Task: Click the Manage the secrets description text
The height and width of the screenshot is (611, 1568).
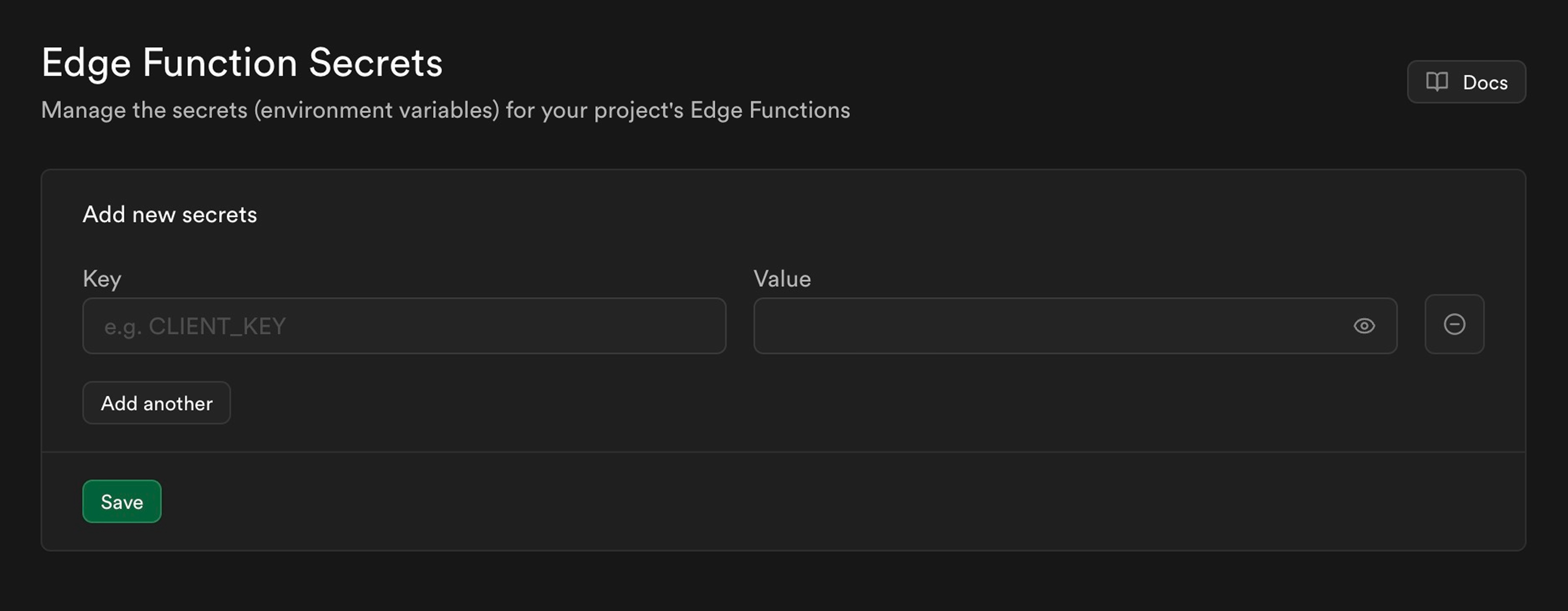Action: 445,111
